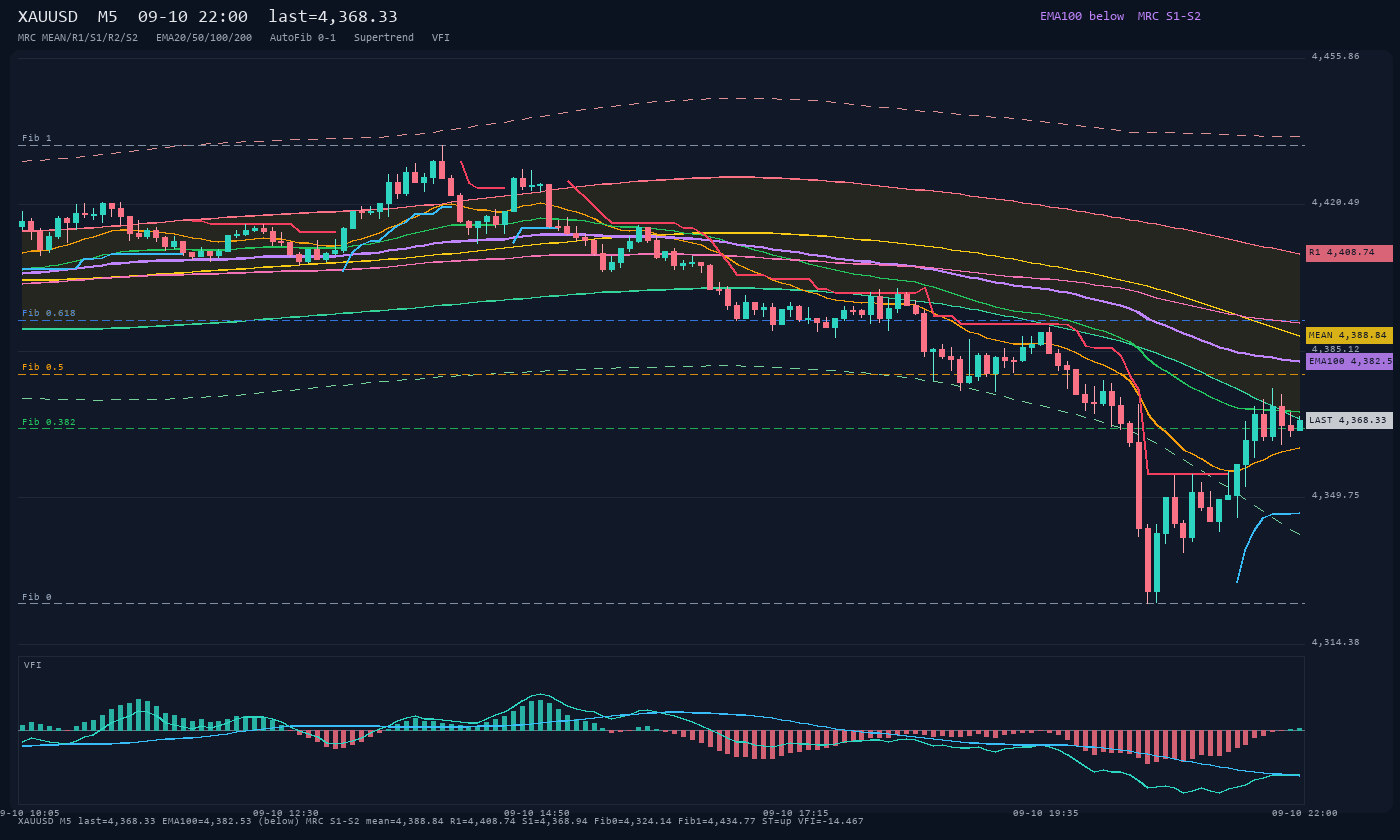
Task: Select the 'MRC MEAN/R1/S1/R2/S2' legend entry
Action: tap(78, 37)
